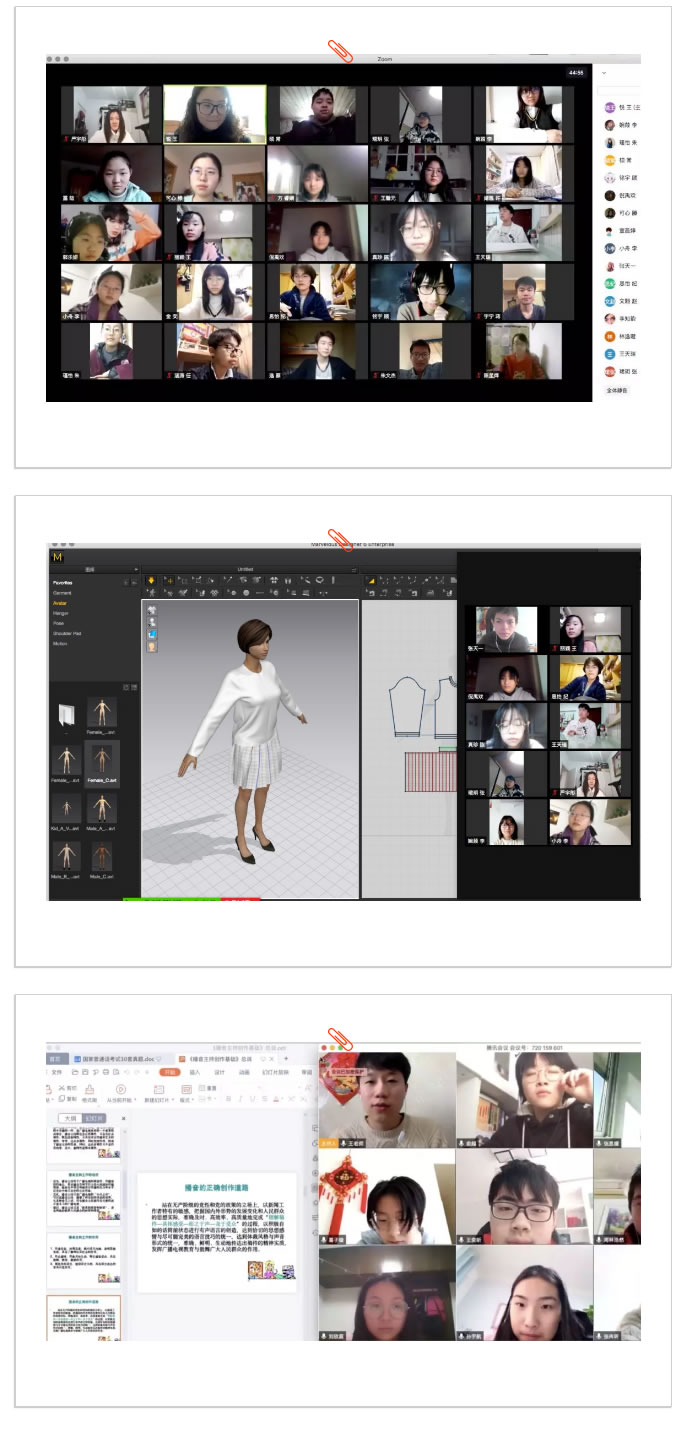The image size is (687, 1432).
Task: Click the avatar-head display icon beside the 3D view
Action: [x=153, y=646]
